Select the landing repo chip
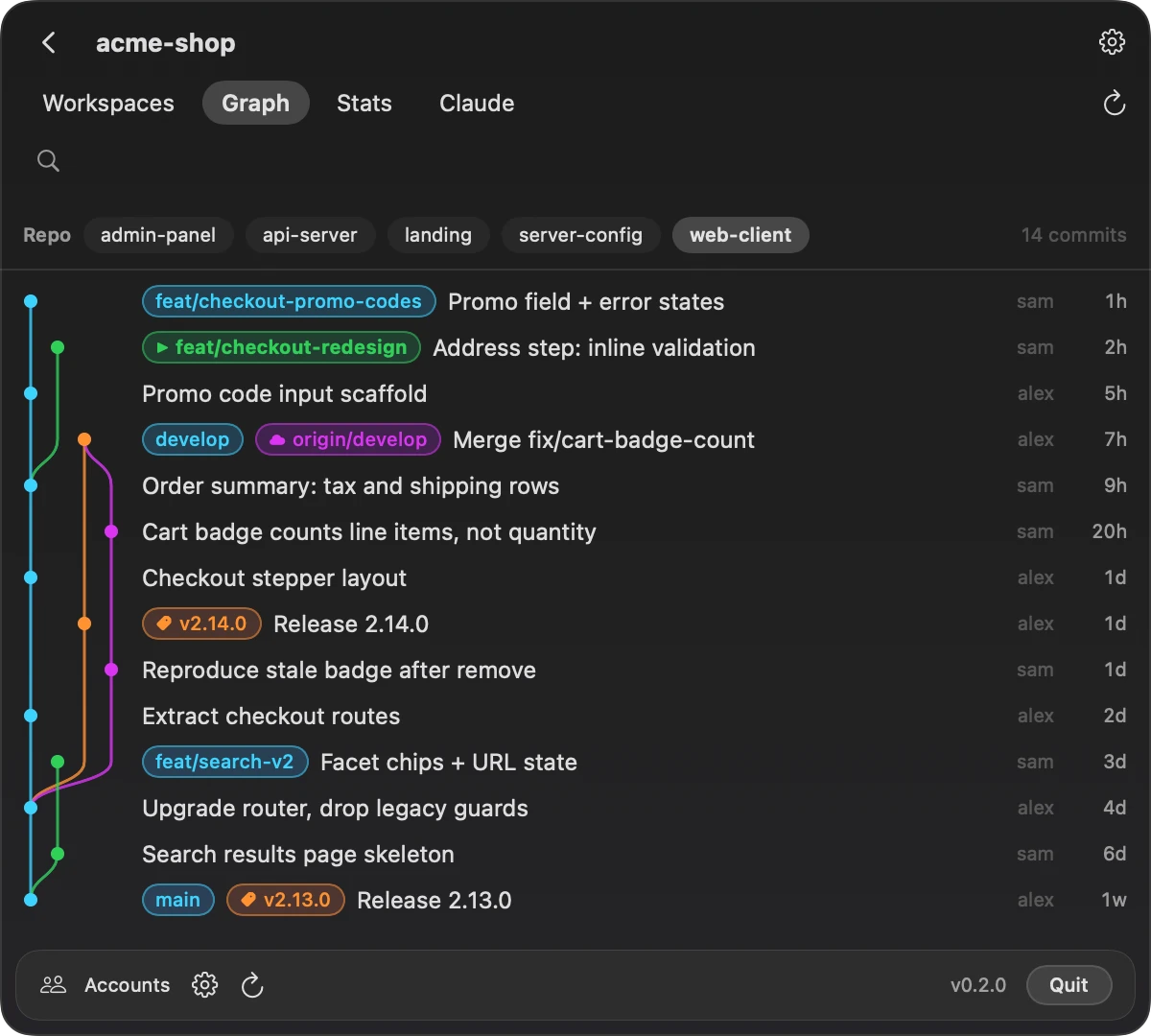This screenshot has height=1036, width=1151. (438, 235)
